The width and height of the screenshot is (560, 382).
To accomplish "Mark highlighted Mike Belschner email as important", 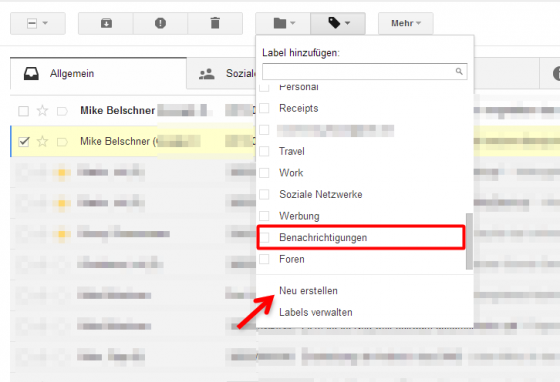I will (62, 142).
